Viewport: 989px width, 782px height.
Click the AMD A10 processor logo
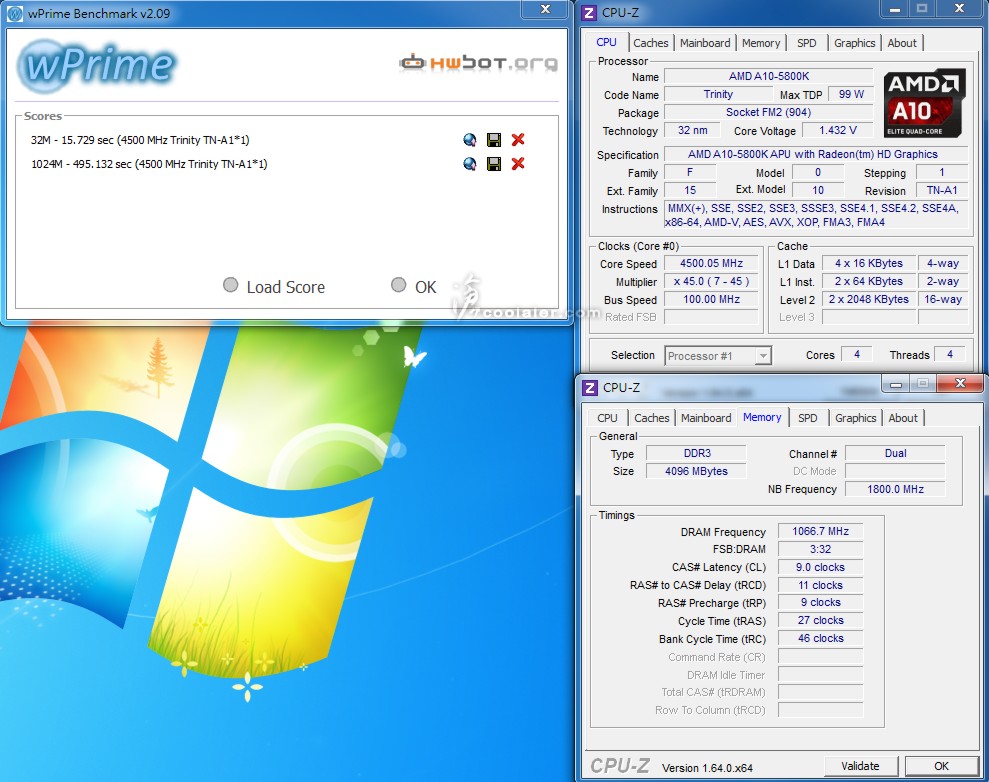tap(924, 103)
